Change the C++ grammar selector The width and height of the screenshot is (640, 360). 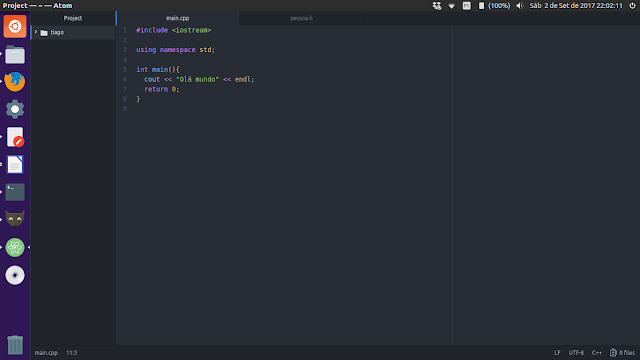[x=597, y=353]
